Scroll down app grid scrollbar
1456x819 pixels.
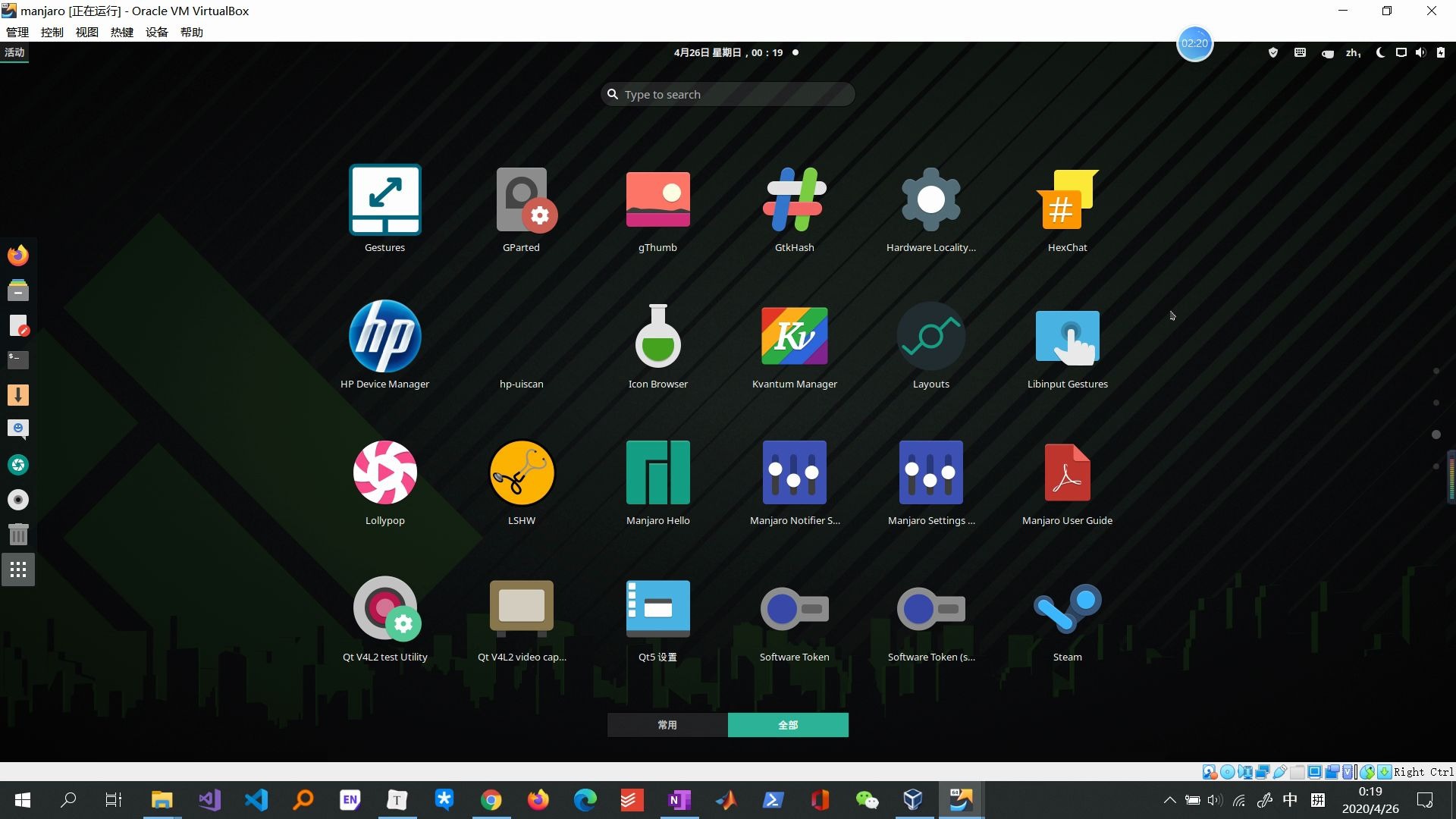click(1437, 463)
